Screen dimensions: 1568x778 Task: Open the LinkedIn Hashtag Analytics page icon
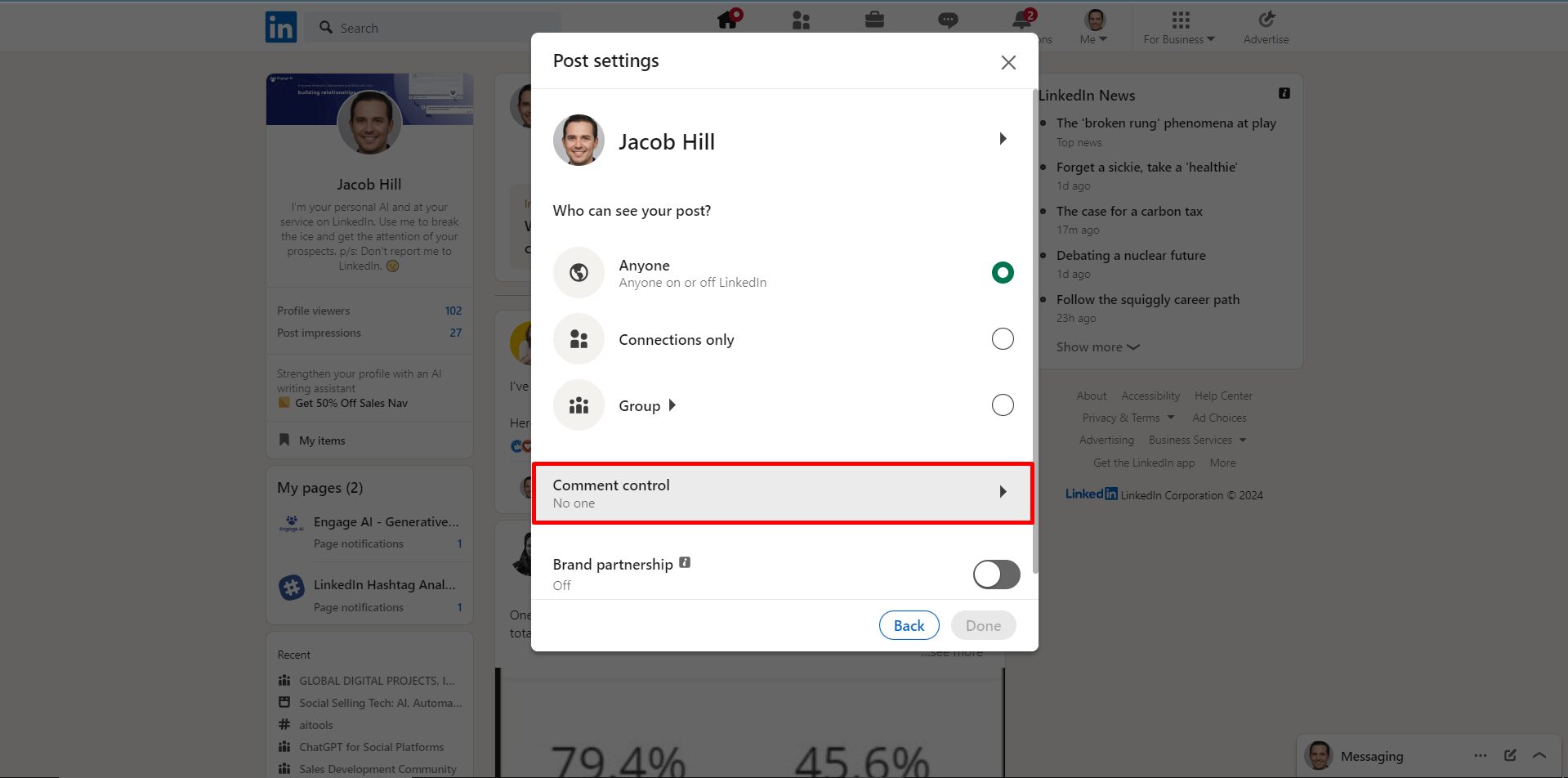tap(291, 587)
